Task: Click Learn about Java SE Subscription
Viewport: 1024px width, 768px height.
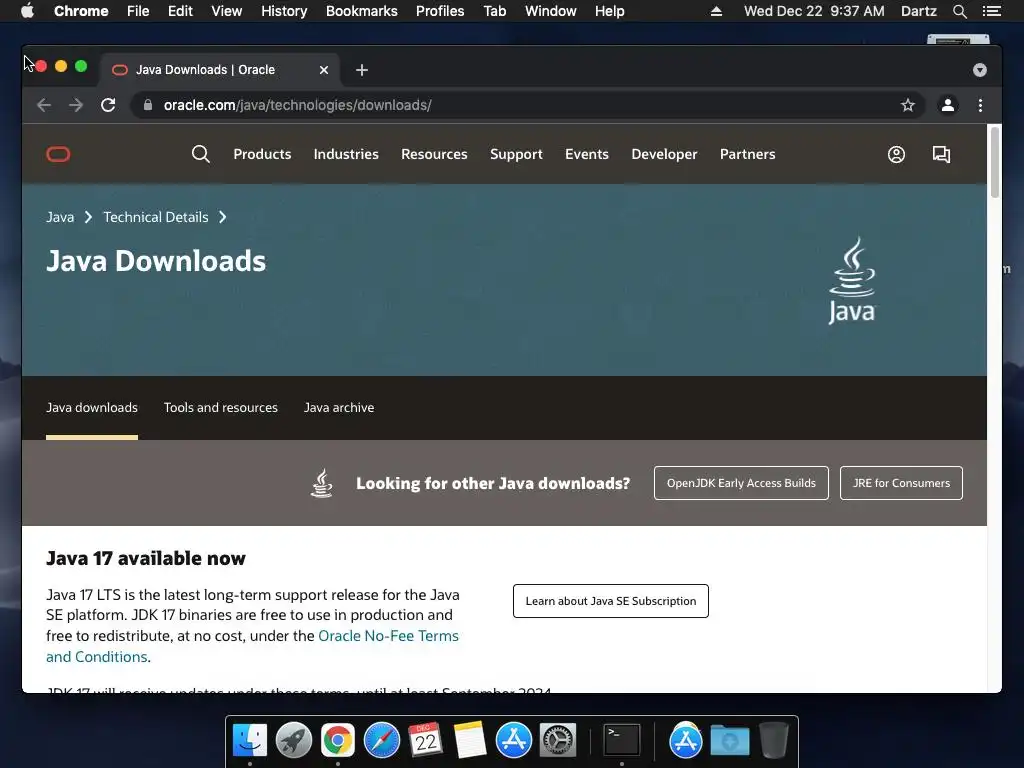Action: pyautogui.click(x=611, y=601)
